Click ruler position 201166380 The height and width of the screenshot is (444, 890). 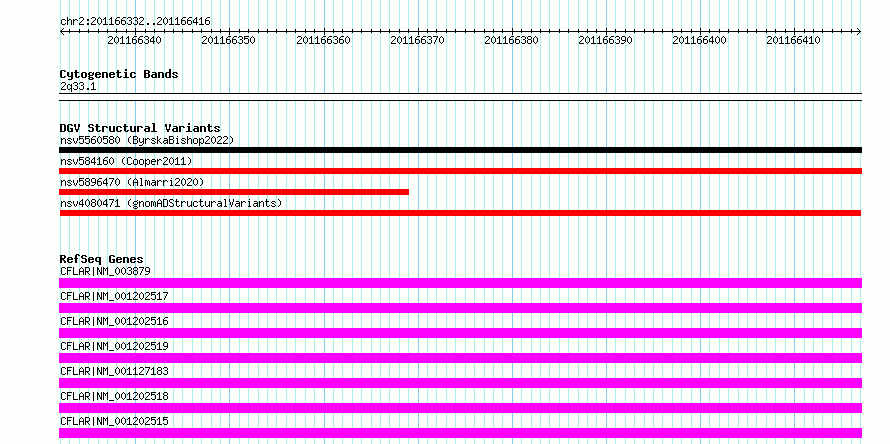coord(511,40)
